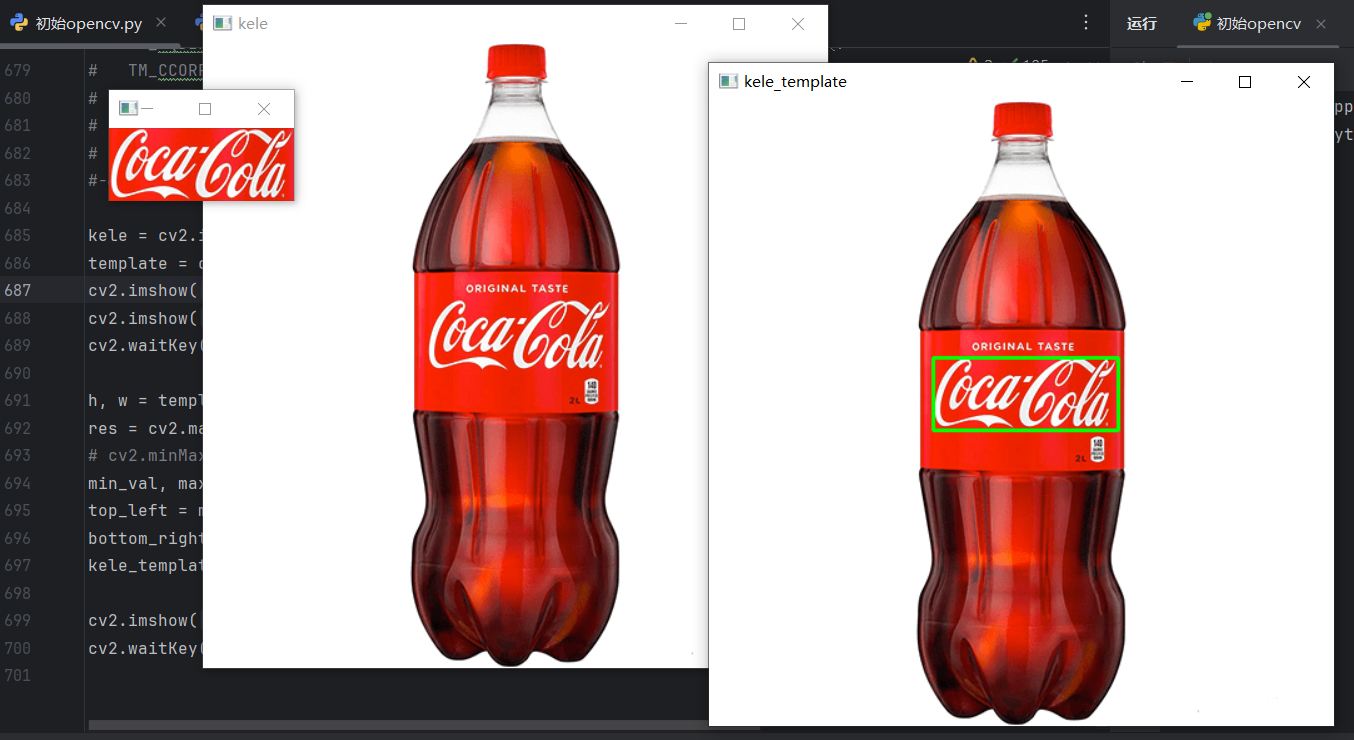Click the bottle image in kele window

(515, 355)
